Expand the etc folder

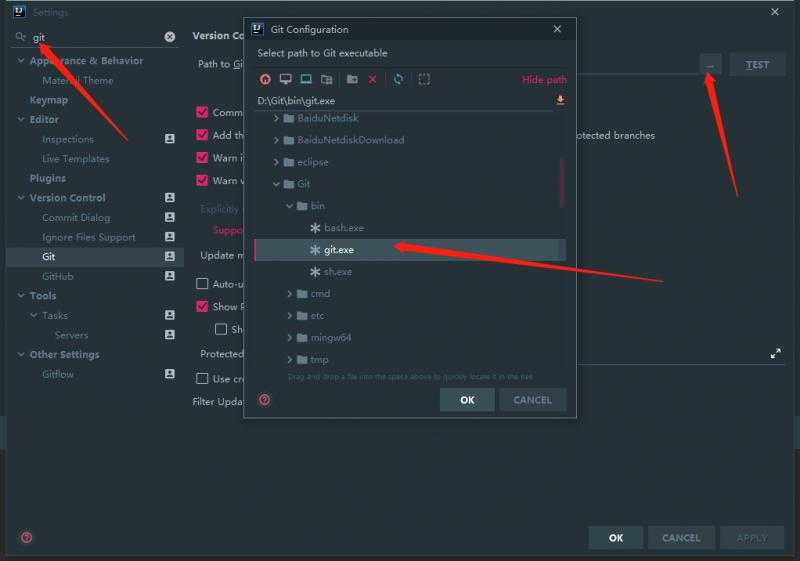coord(289,316)
